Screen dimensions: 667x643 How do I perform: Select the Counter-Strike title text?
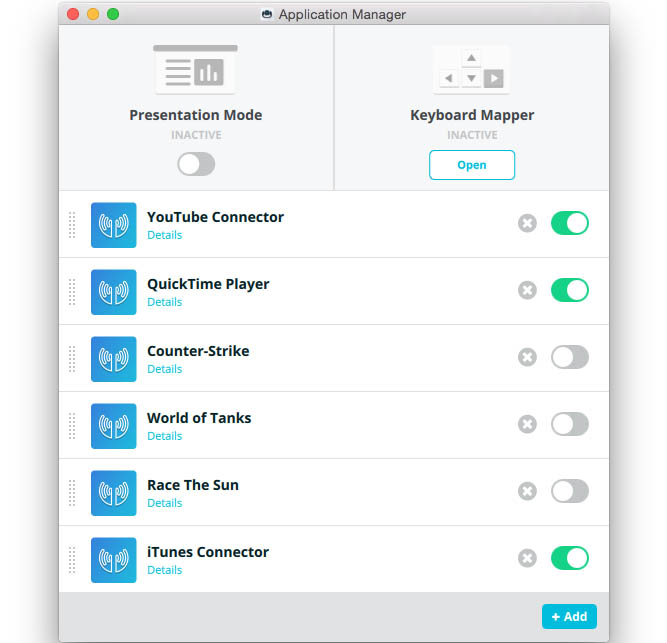(198, 351)
